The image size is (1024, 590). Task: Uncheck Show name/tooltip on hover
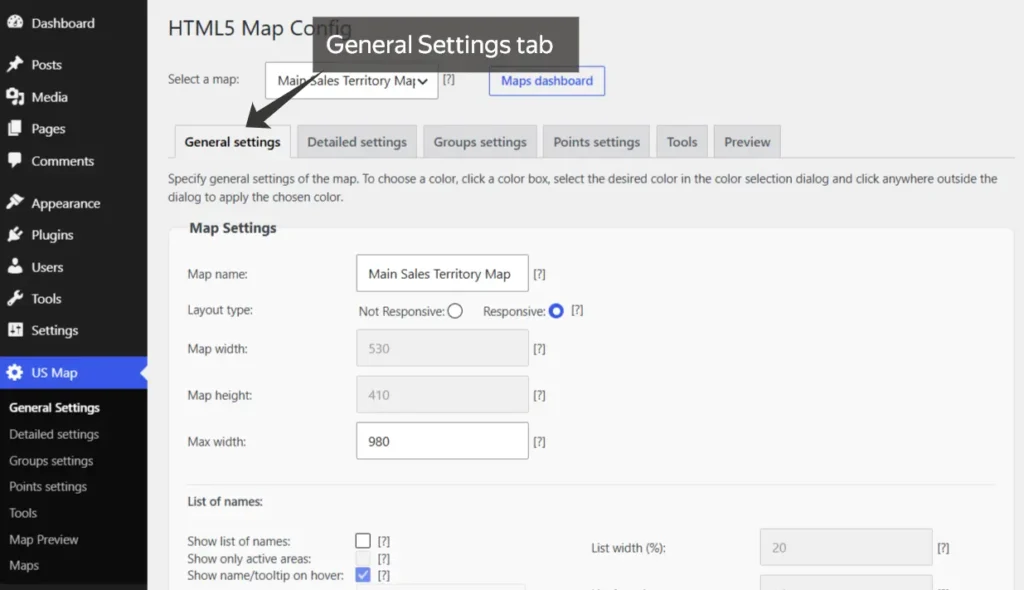tap(363, 575)
